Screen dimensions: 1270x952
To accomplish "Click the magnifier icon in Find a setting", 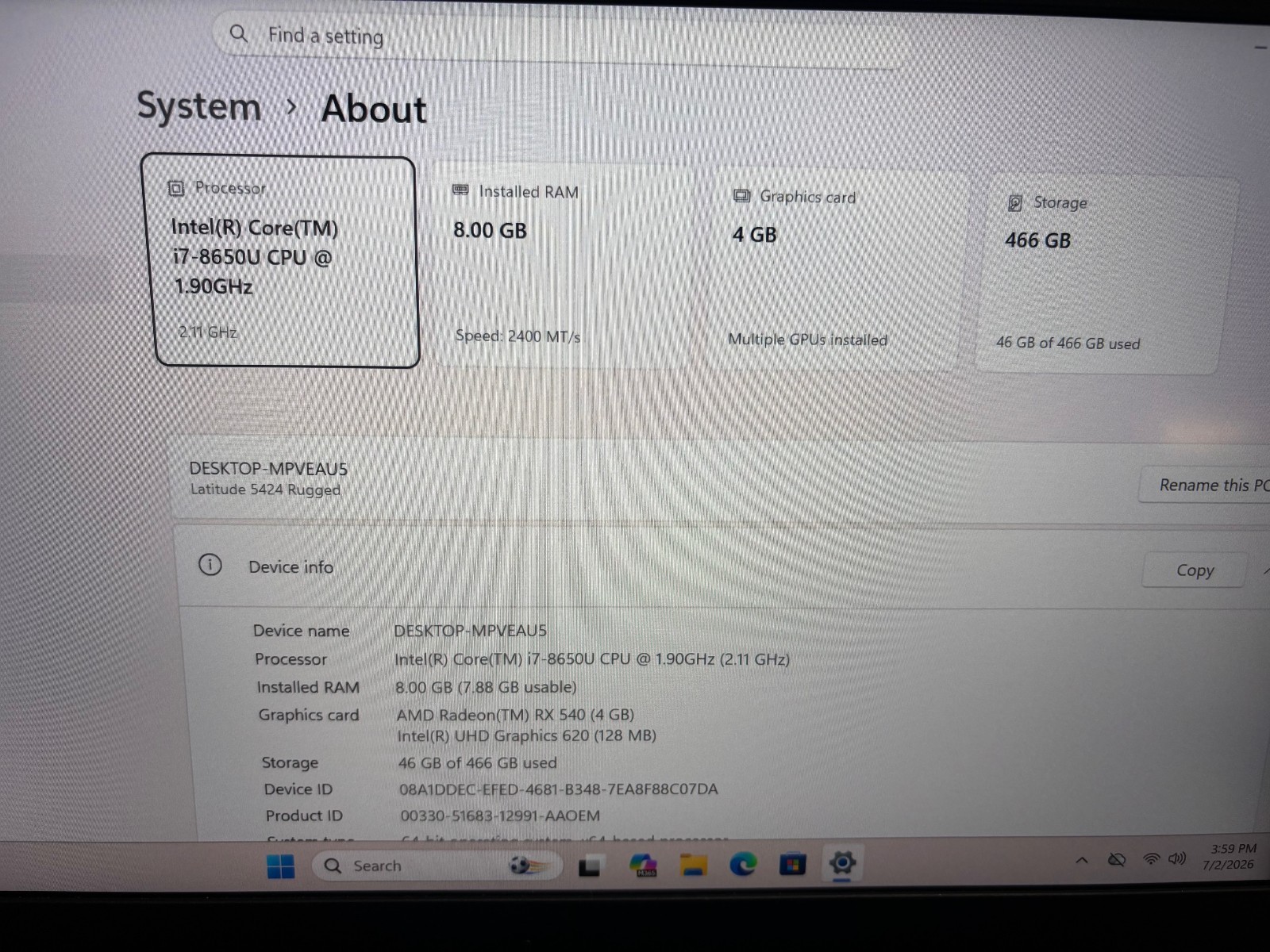I will pos(238,33).
